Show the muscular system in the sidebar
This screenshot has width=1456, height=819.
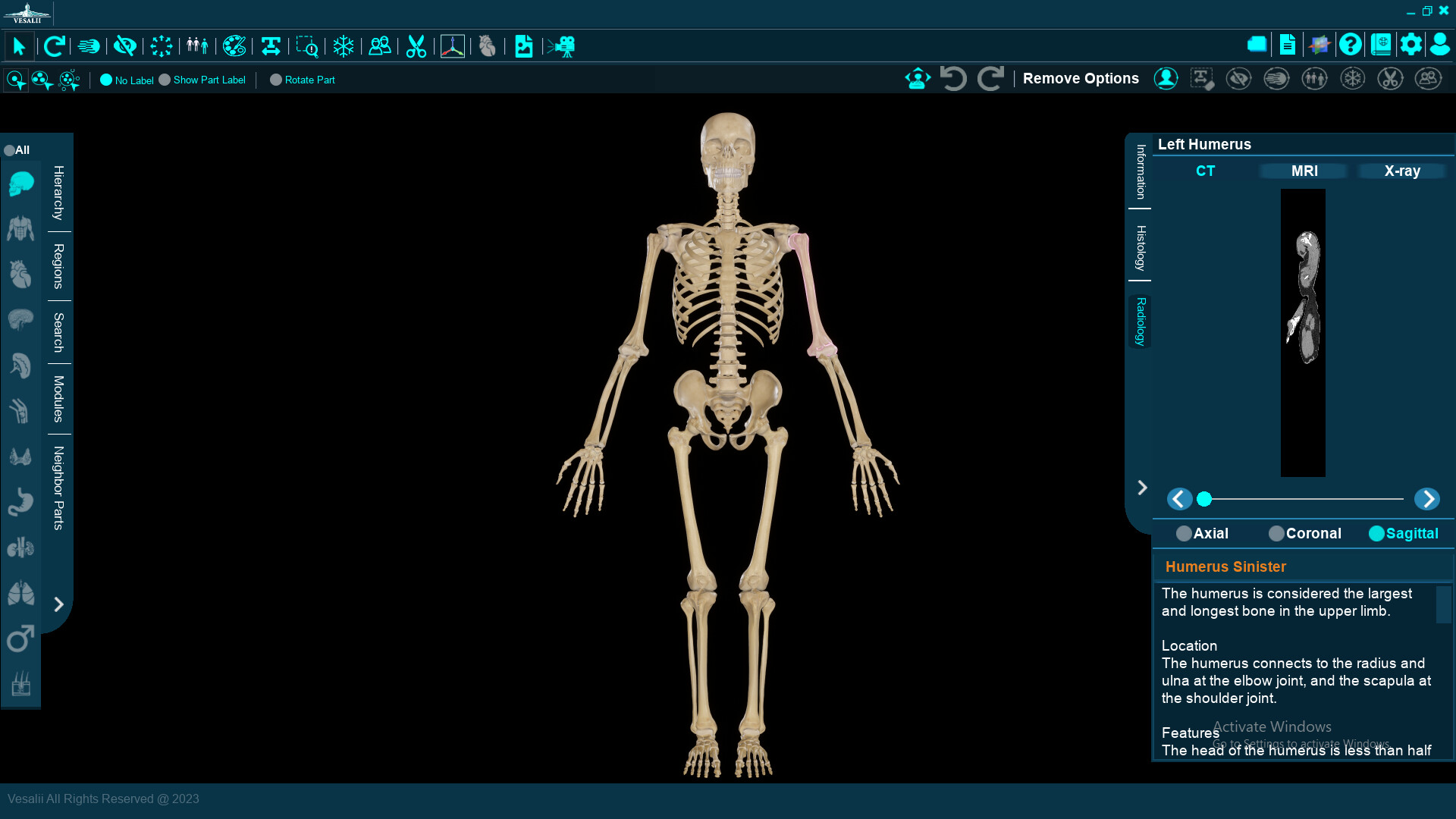click(20, 228)
